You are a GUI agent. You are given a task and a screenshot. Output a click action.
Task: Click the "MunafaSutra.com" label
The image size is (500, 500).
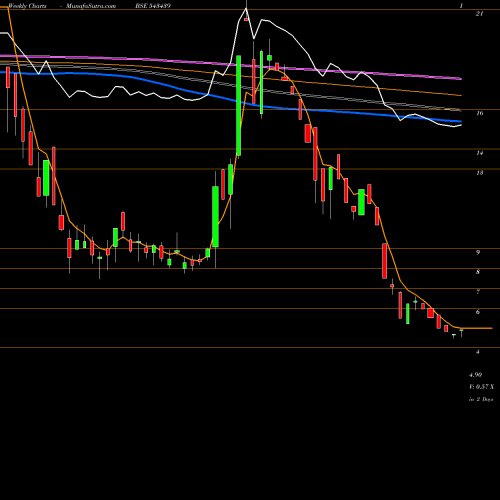(91, 6)
